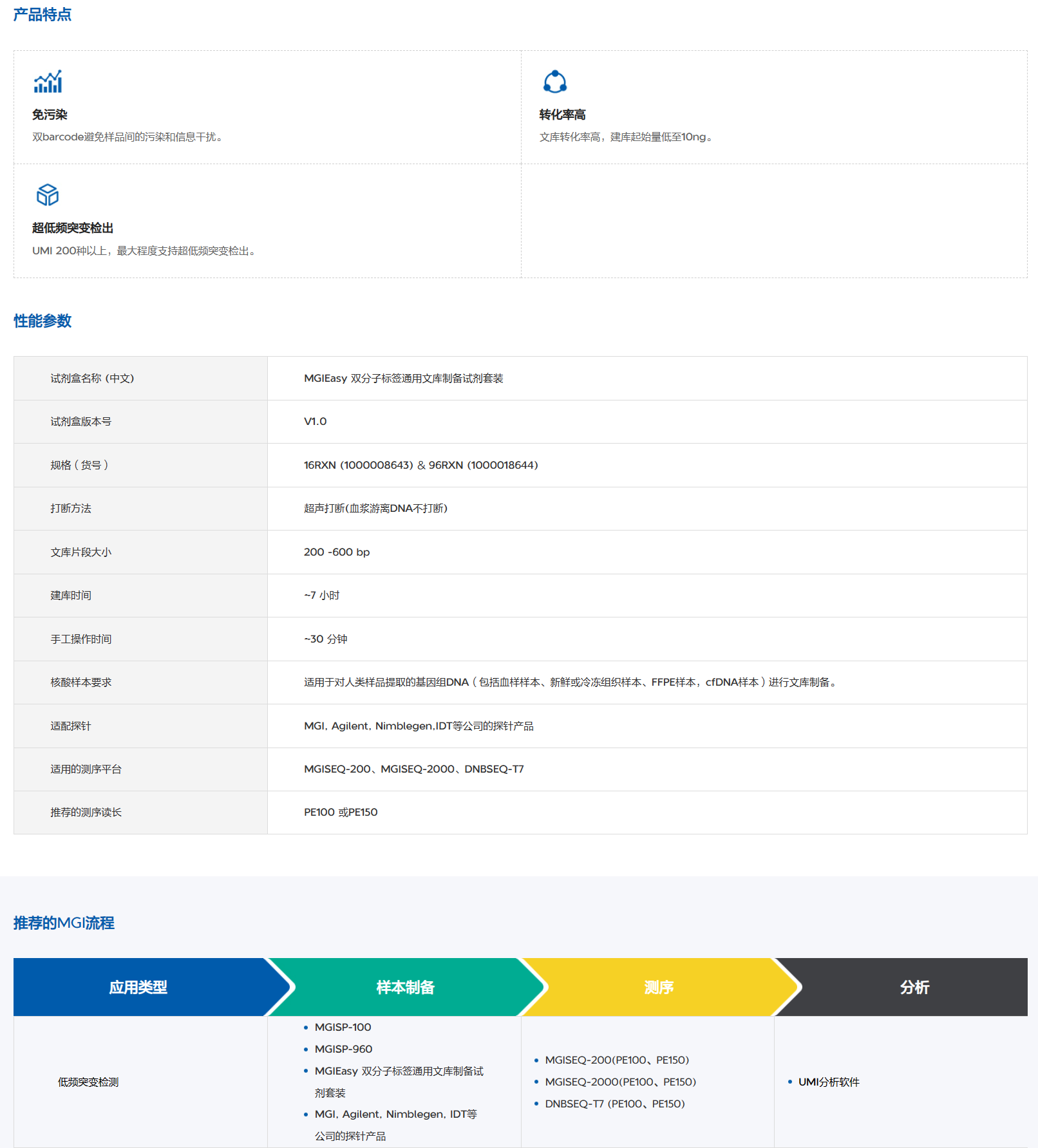Click the MGI, Agilent, Nimblegen,IDT等公司的探针产品 table value
The height and width of the screenshot is (1148, 1038).
(419, 726)
